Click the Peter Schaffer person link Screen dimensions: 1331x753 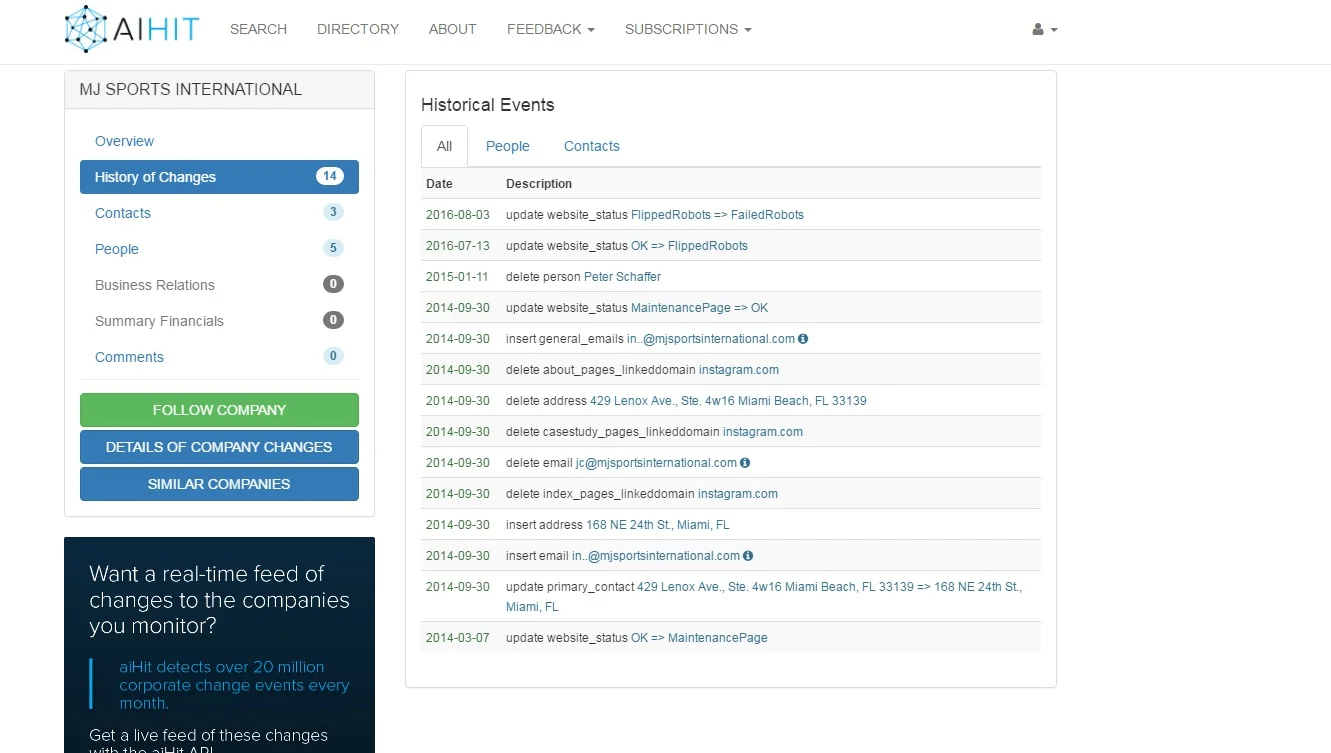point(622,277)
